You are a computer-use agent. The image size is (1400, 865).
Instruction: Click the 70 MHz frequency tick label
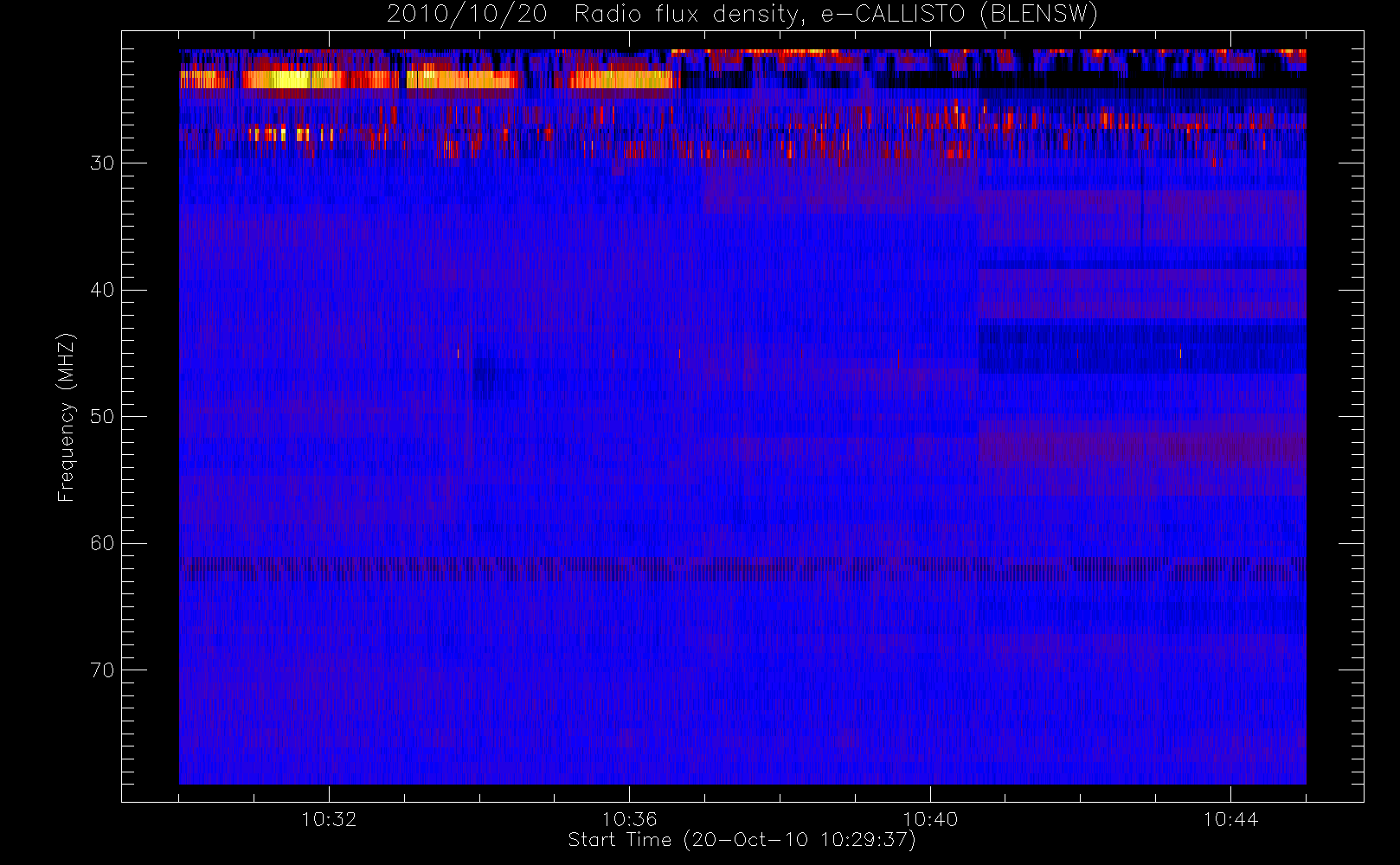[101, 670]
